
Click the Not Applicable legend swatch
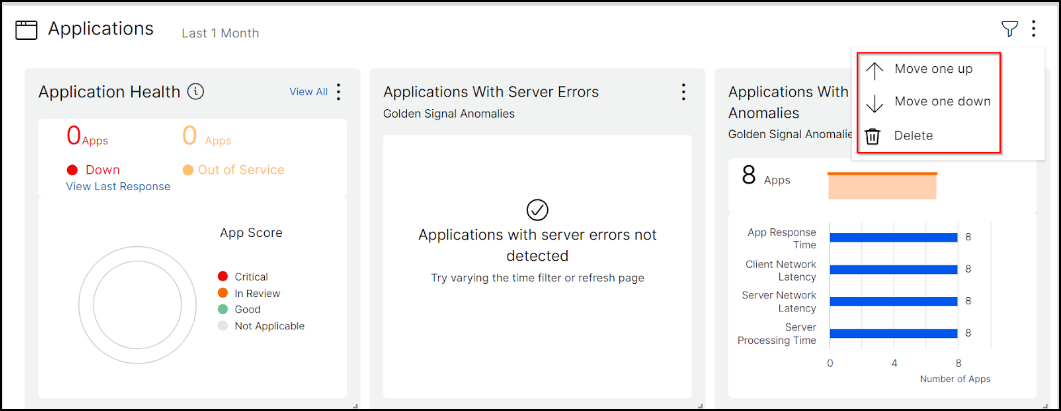223,326
